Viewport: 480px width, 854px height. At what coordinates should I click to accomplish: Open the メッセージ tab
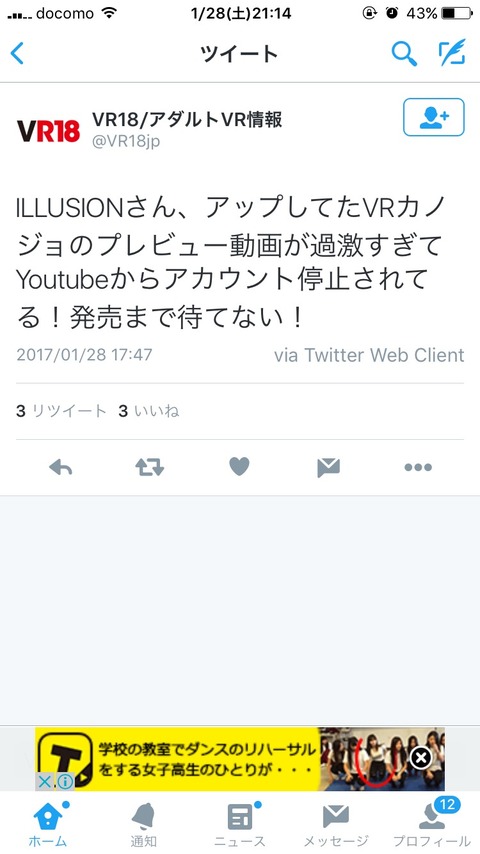[336, 823]
